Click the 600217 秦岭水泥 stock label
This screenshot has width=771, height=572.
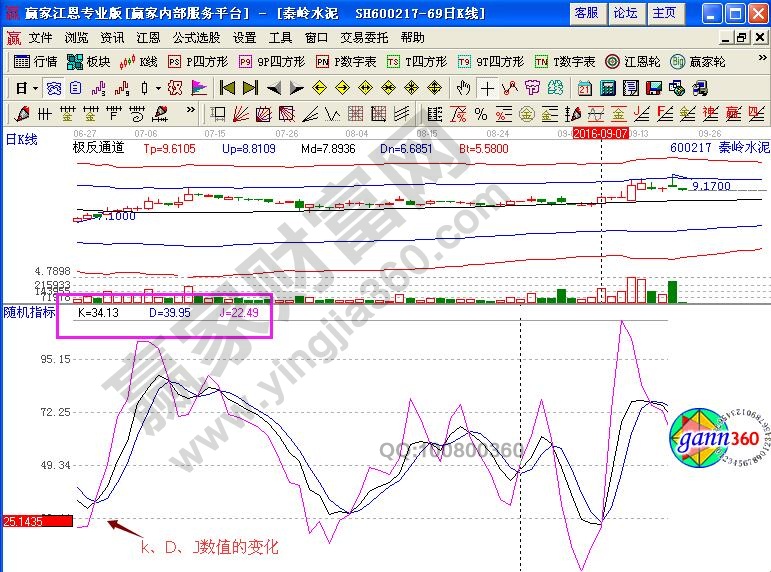click(x=719, y=148)
